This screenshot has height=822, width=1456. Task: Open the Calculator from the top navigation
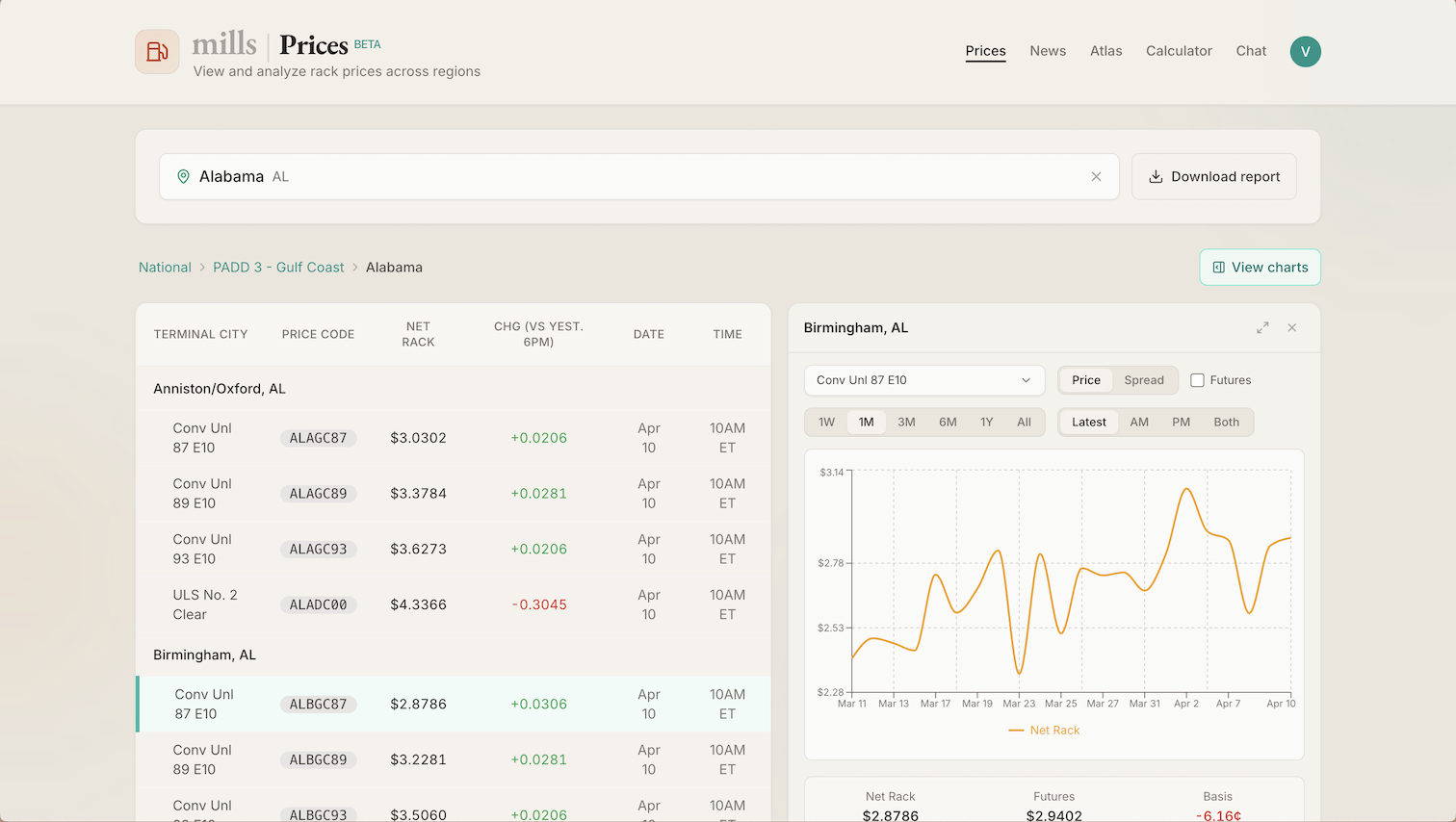pyautogui.click(x=1179, y=51)
